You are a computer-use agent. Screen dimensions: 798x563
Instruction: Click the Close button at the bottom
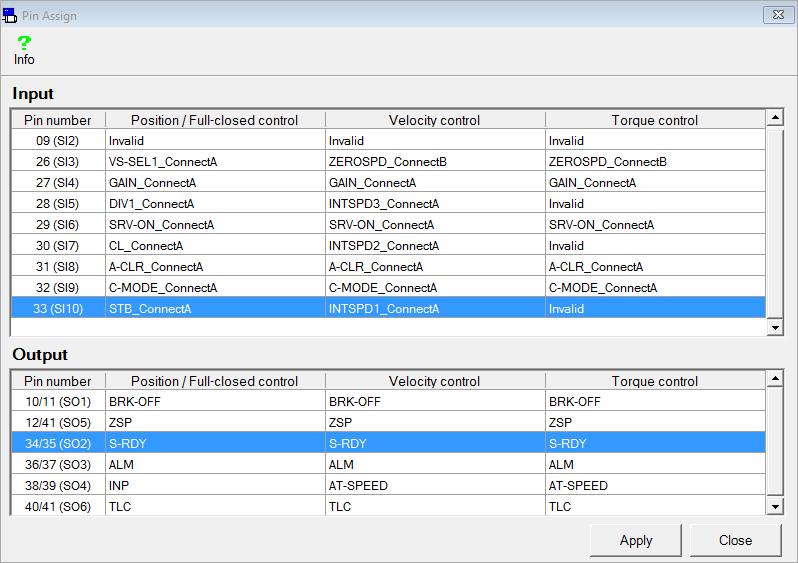pos(735,540)
